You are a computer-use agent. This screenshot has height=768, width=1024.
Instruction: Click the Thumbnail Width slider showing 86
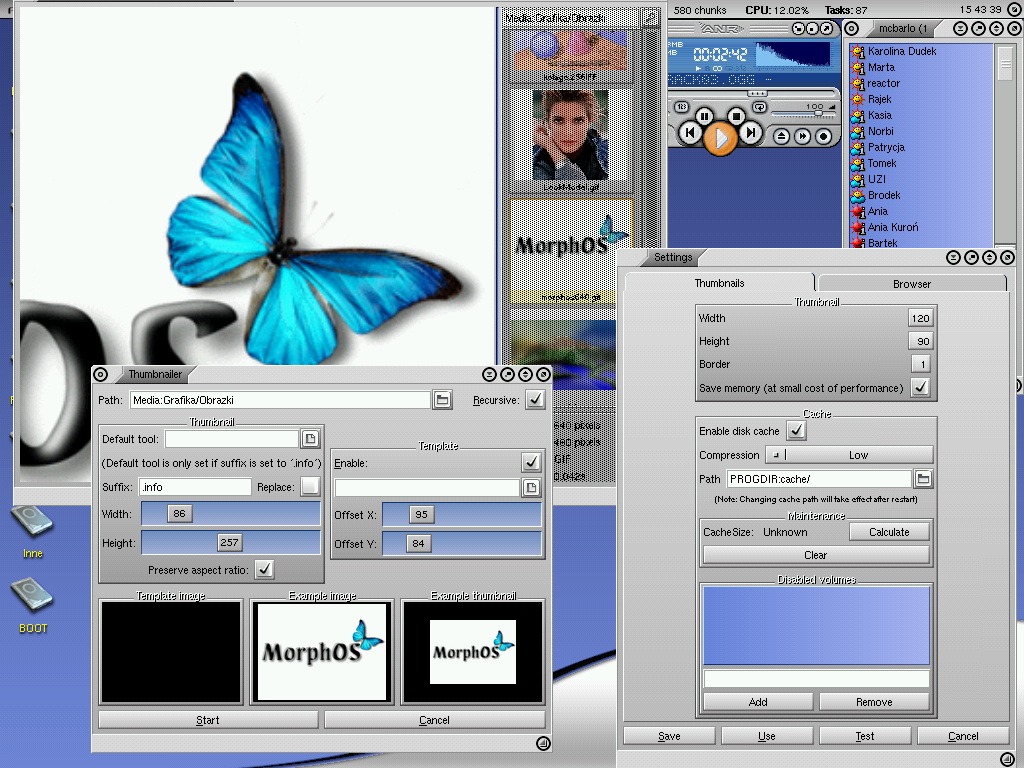click(231, 514)
